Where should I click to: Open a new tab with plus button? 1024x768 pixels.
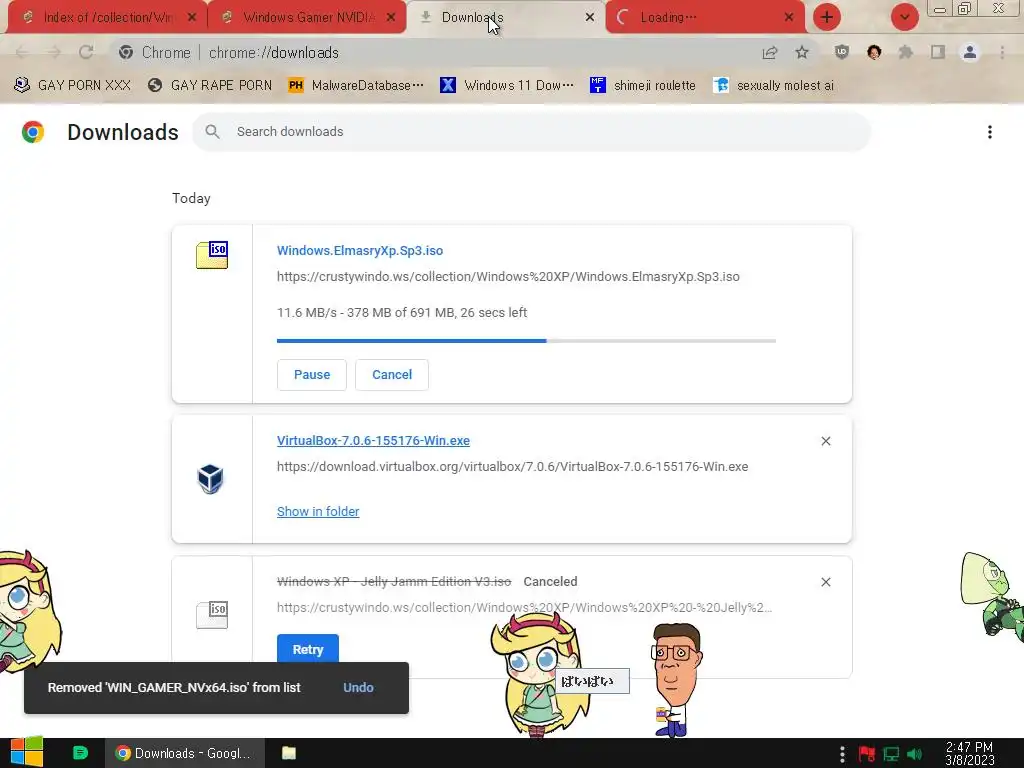click(x=827, y=18)
